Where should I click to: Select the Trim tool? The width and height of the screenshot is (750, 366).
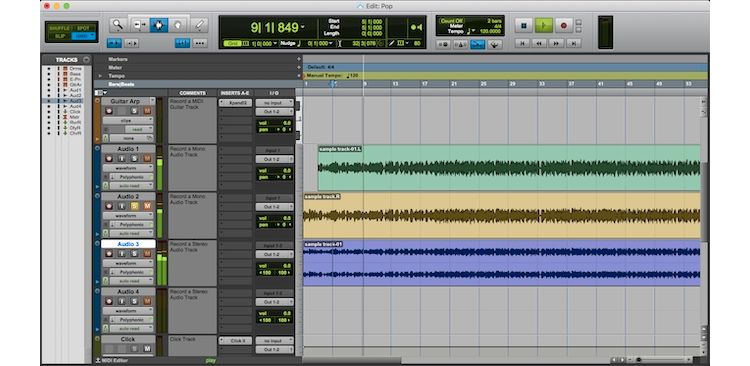click(x=140, y=25)
